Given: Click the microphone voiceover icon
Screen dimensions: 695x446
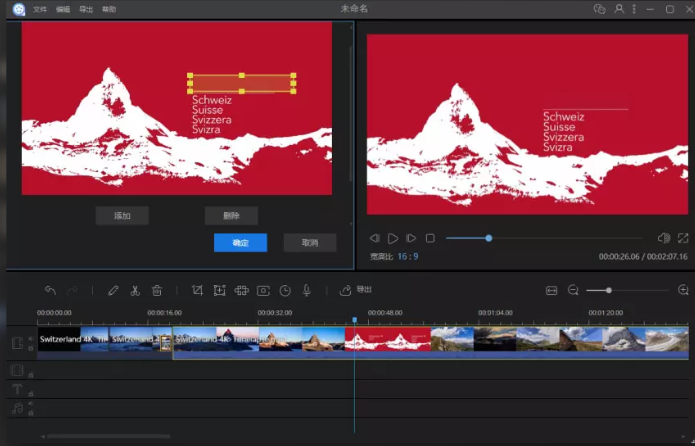Looking at the screenshot, I should (307, 290).
